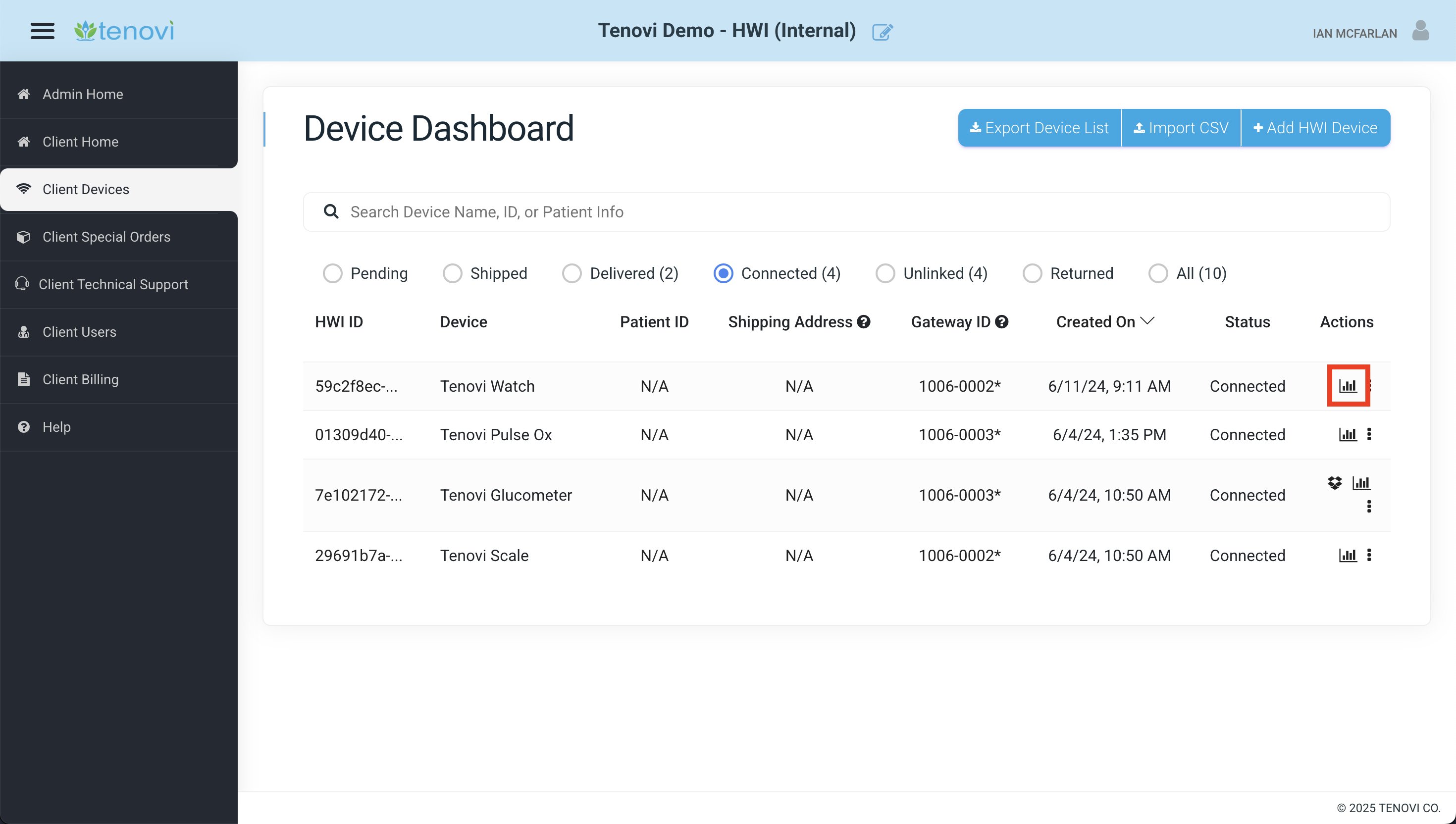
Task: Click Add HWI Device button
Action: coord(1314,128)
